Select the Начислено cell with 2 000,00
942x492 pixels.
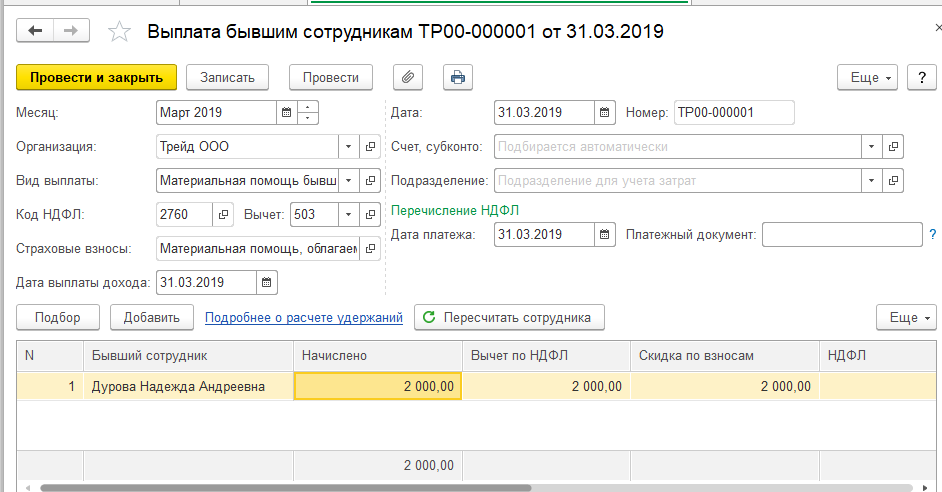point(378,386)
